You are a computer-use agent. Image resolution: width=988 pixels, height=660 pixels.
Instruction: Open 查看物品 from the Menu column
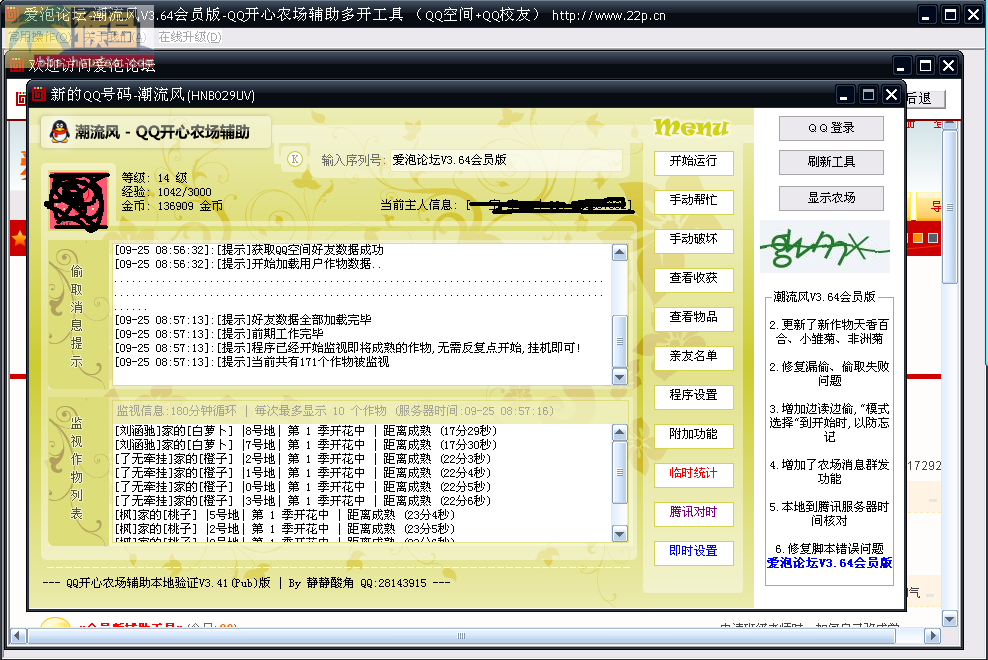(694, 318)
